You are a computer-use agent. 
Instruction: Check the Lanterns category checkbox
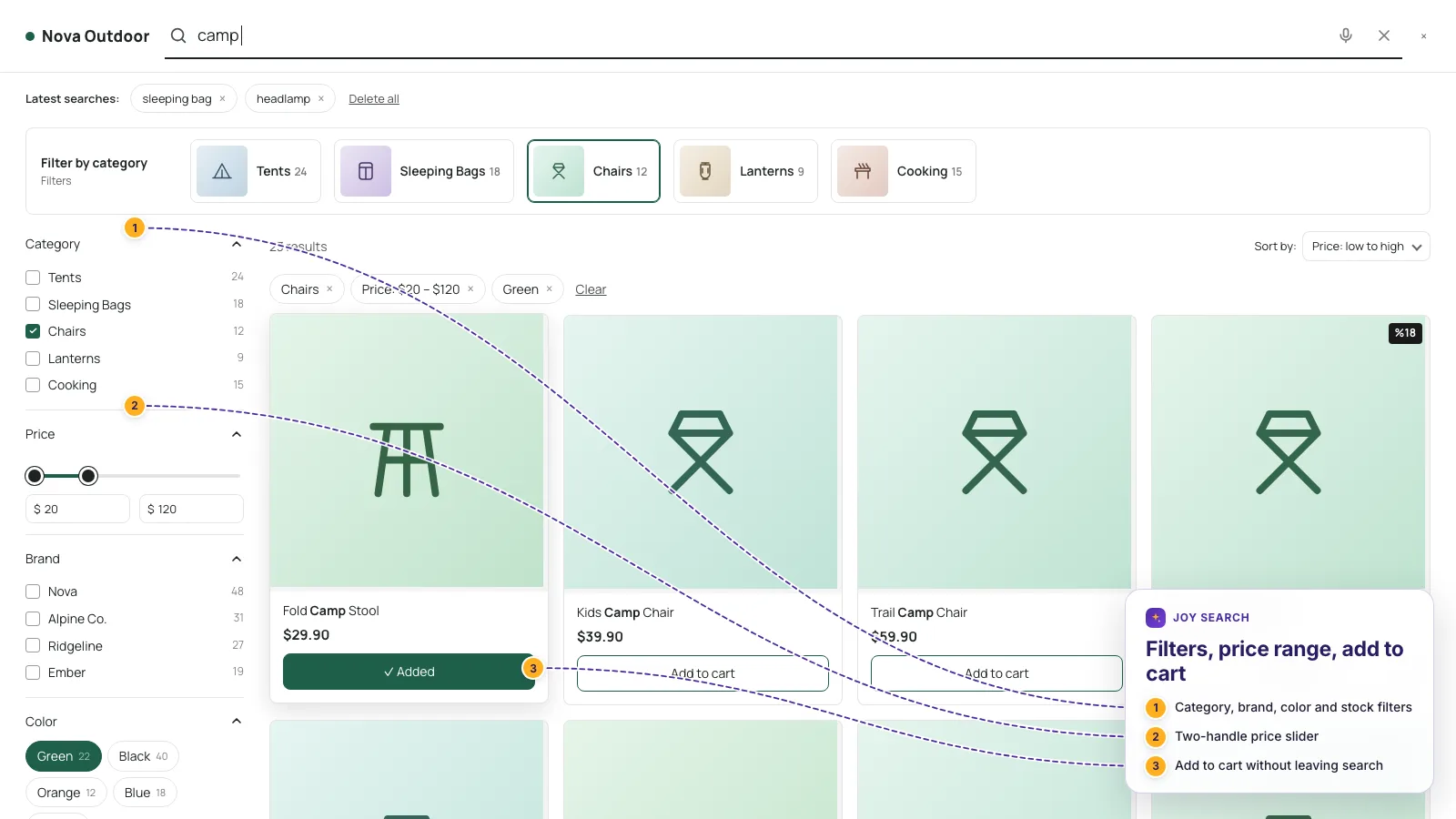click(x=33, y=359)
